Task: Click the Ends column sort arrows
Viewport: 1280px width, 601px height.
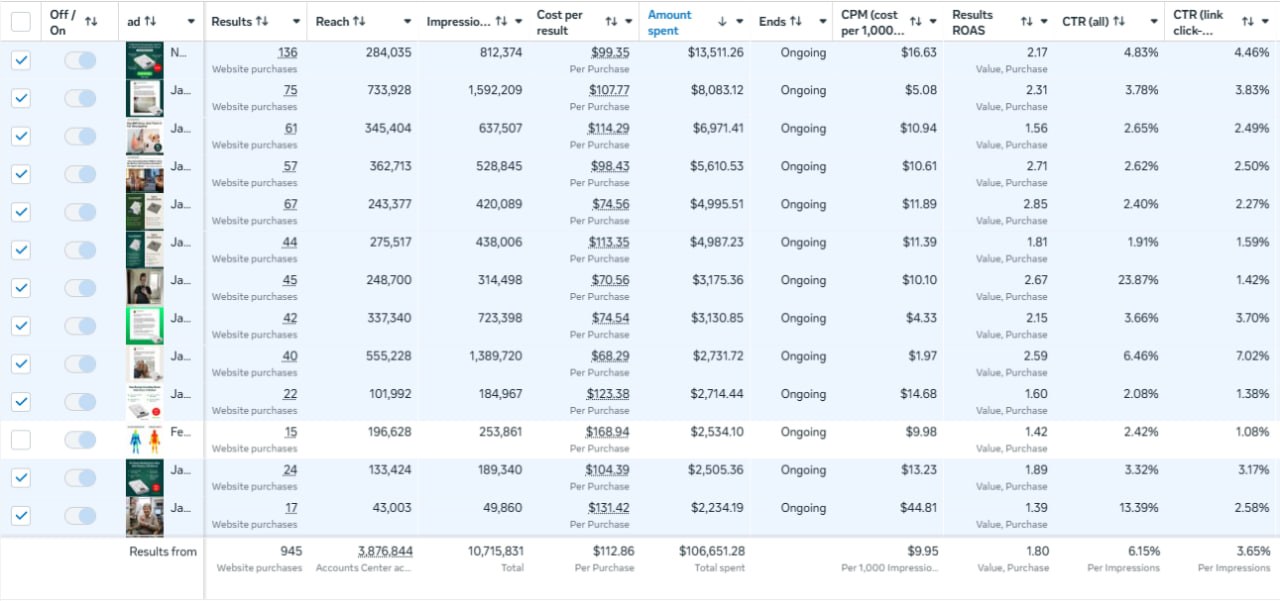Action: point(796,21)
